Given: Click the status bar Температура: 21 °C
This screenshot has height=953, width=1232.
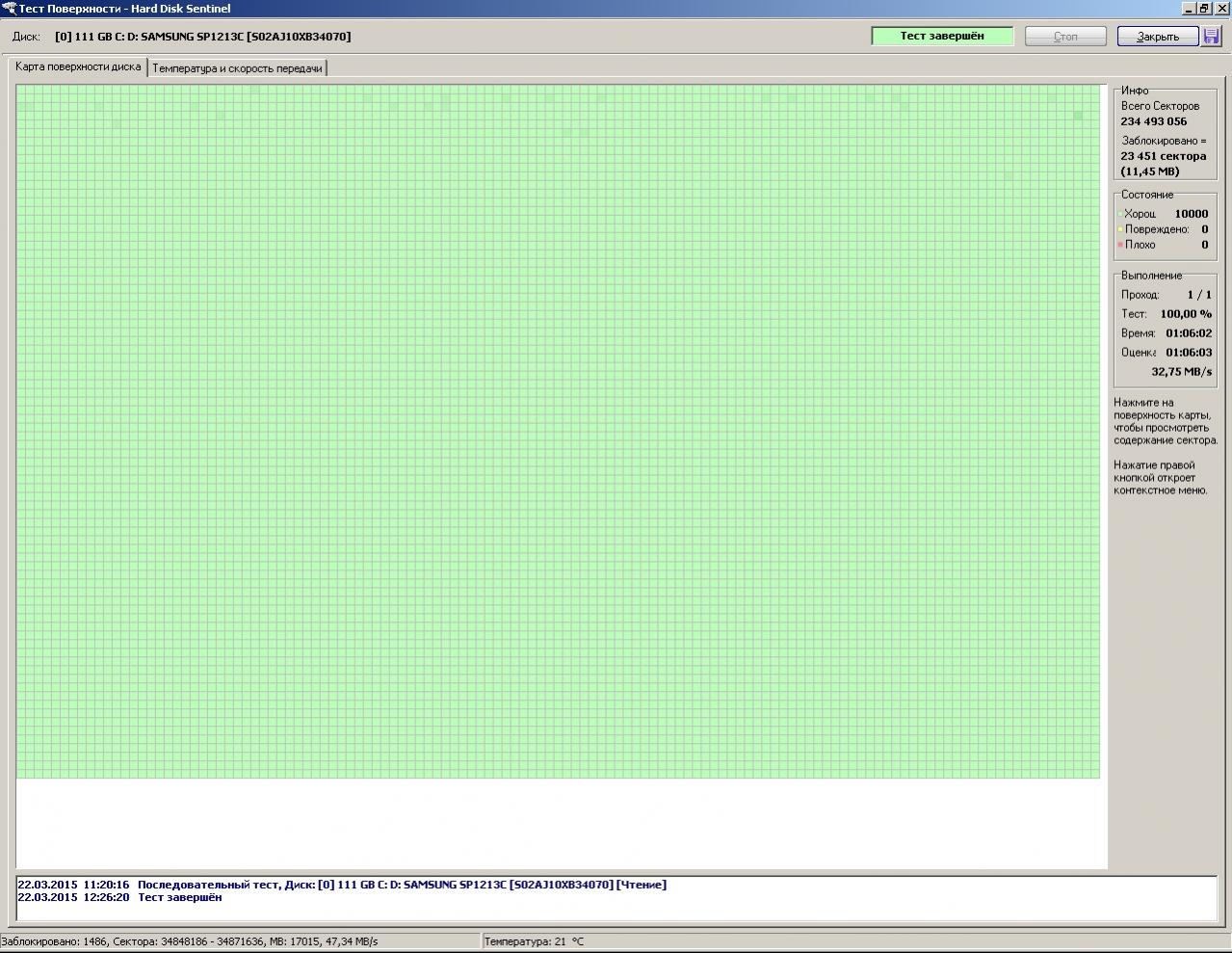Looking at the screenshot, I should [x=534, y=941].
